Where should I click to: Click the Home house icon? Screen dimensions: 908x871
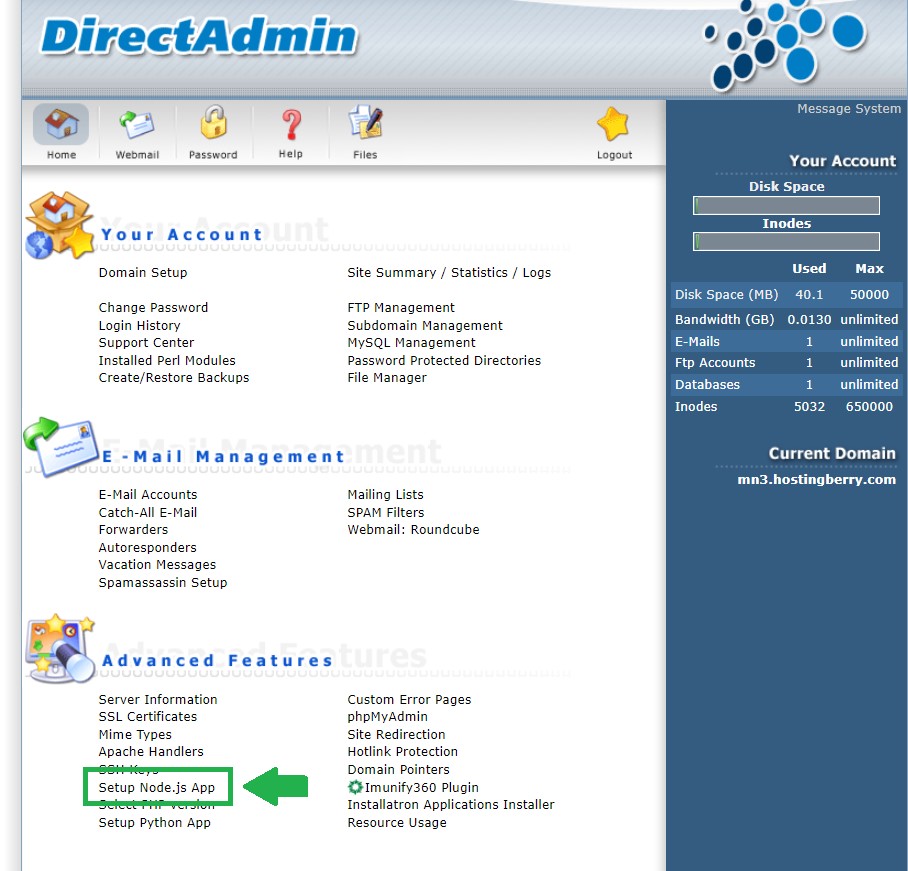[x=61, y=125]
